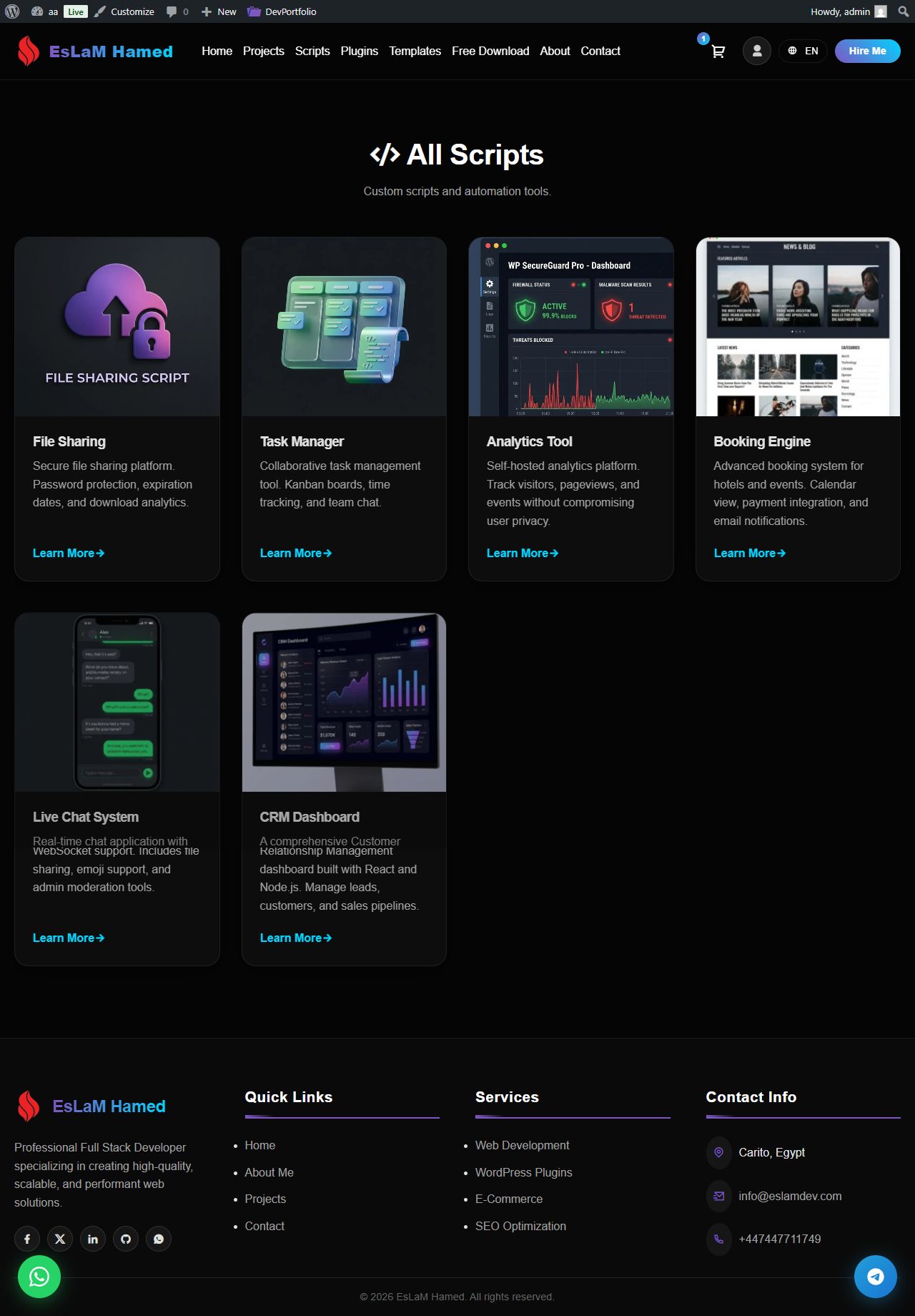
Task: Click Web Development in footer Services
Action: (x=523, y=1145)
